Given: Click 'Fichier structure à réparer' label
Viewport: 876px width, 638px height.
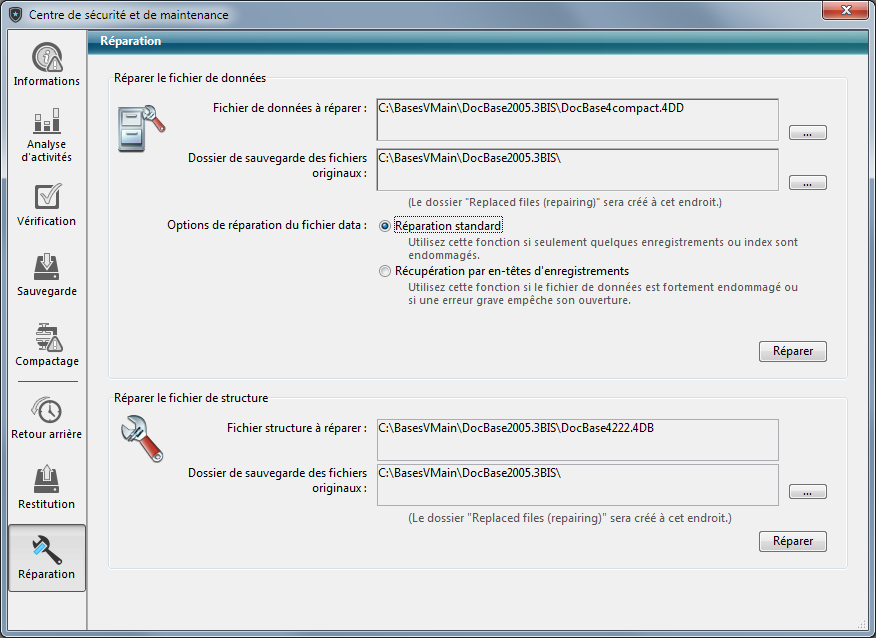Looking at the screenshot, I should coord(297,428).
